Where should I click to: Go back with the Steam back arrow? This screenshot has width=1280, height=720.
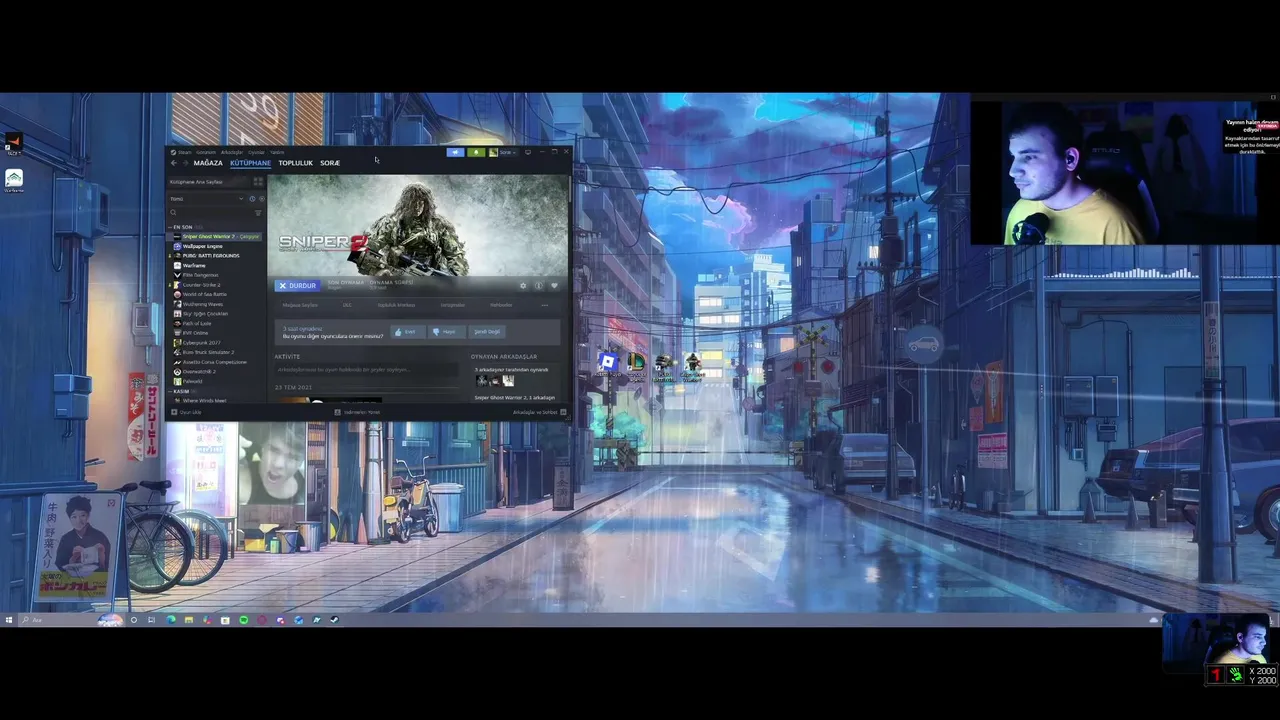[173, 163]
